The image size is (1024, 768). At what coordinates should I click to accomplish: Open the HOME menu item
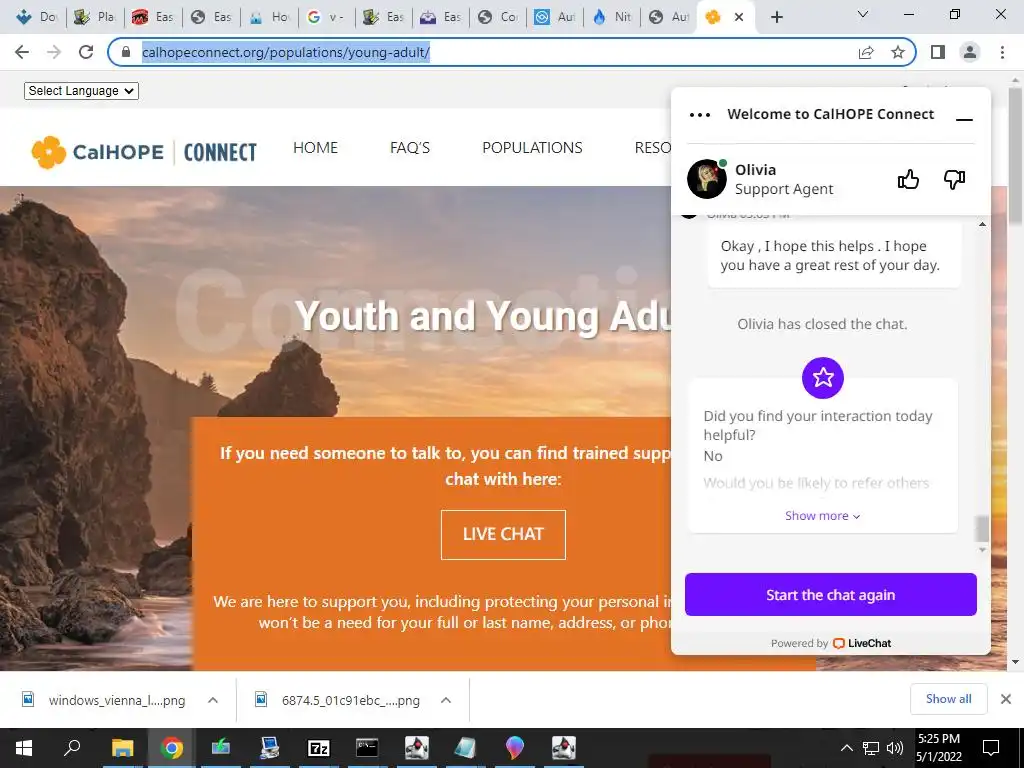pyautogui.click(x=315, y=148)
